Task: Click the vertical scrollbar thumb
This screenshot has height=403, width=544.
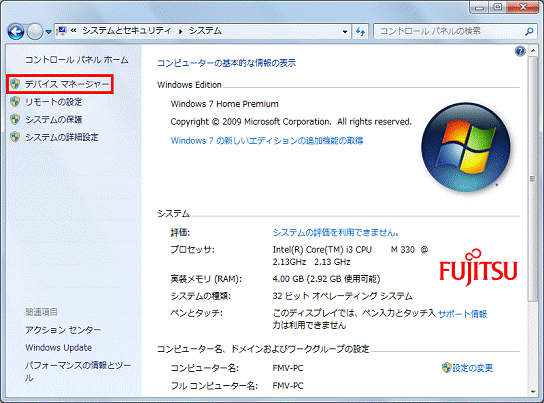Action: click(x=533, y=179)
